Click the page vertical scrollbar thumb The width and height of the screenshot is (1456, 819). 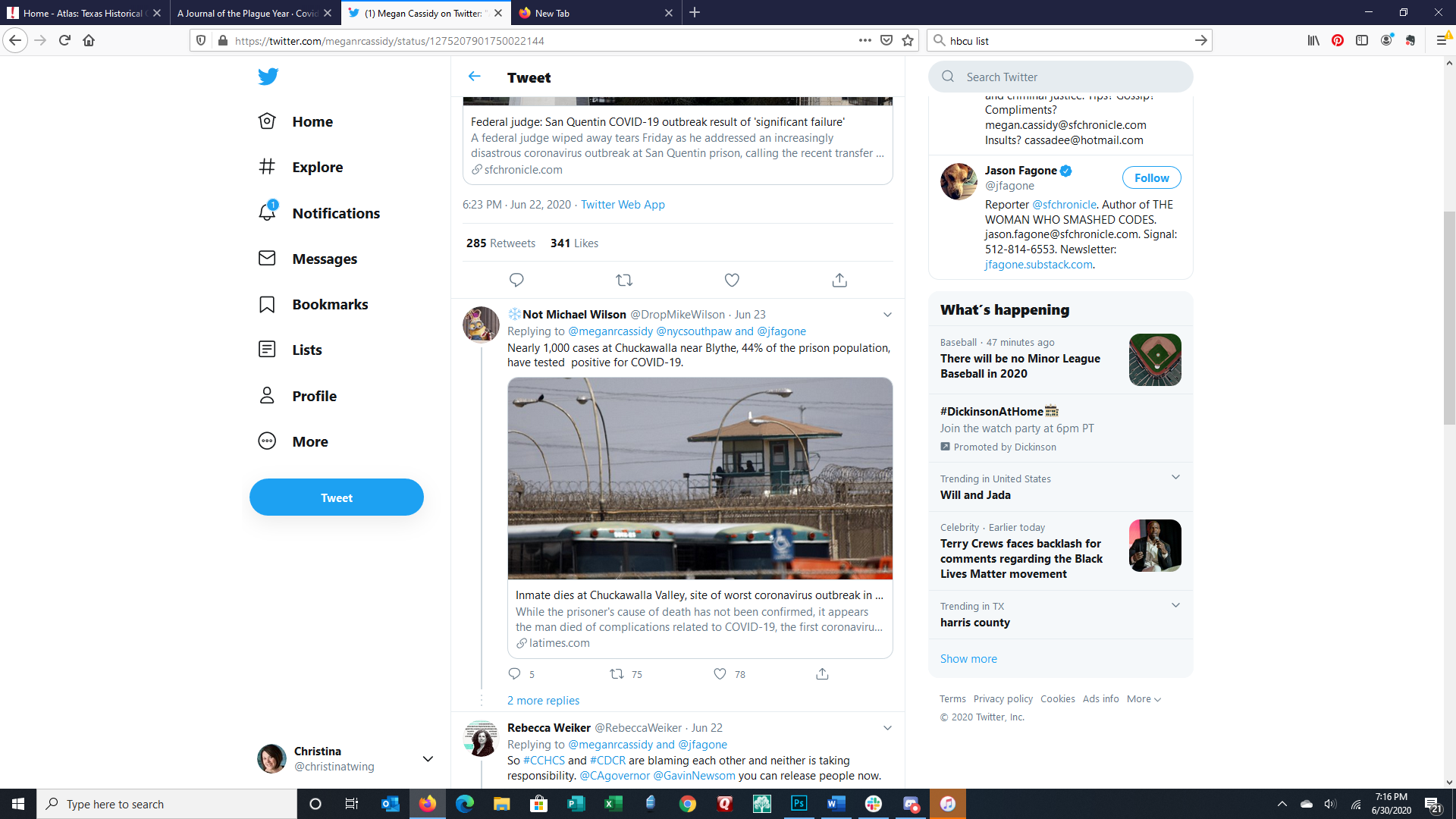[x=1449, y=318]
